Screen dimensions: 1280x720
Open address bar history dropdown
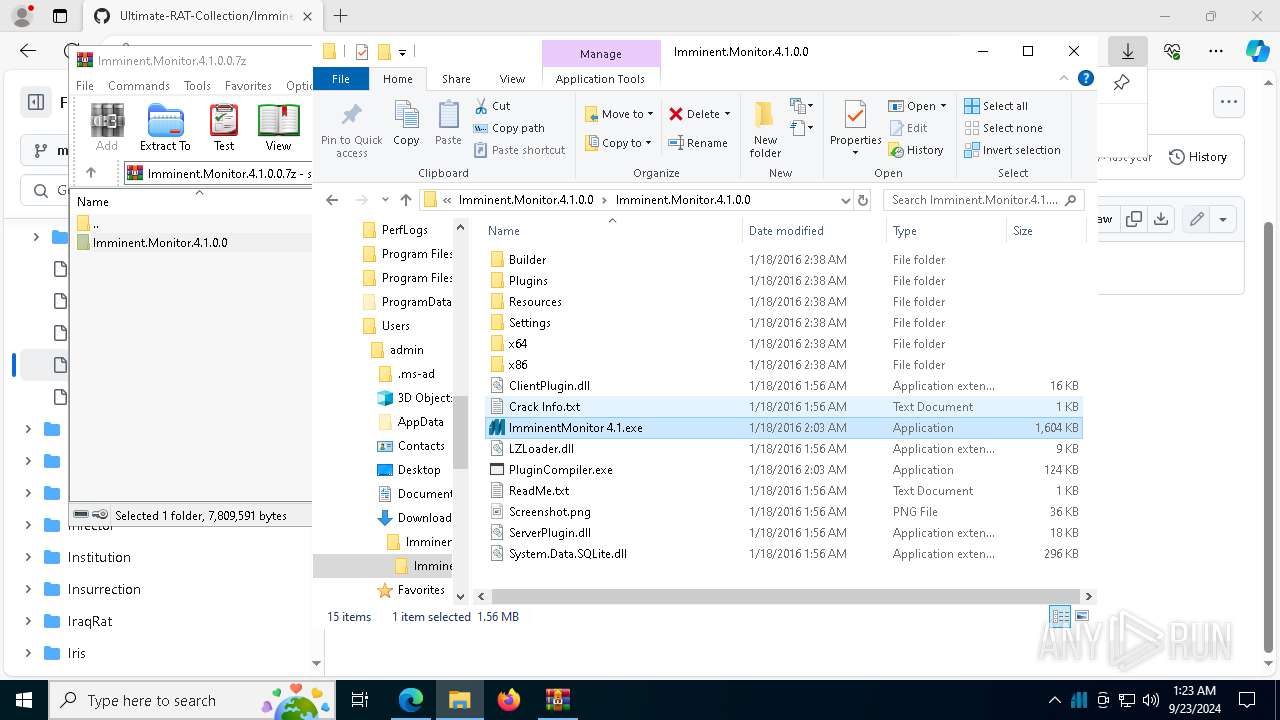click(846, 200)
